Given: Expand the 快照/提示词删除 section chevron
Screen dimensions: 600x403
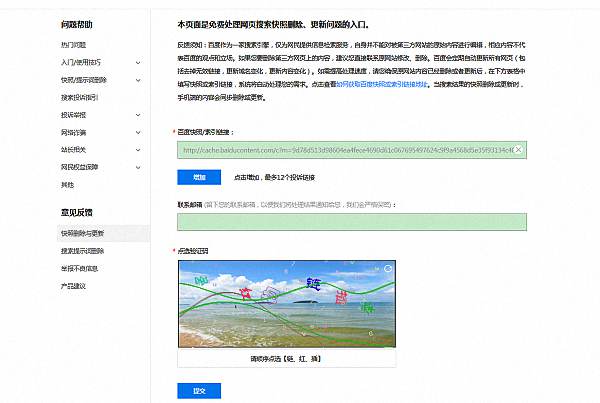Looking at the screenshot, I should click(138, 80).
